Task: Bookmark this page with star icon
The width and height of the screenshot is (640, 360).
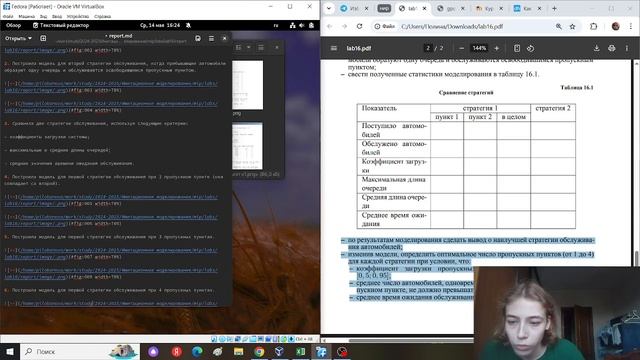Action: coord(572,26)
